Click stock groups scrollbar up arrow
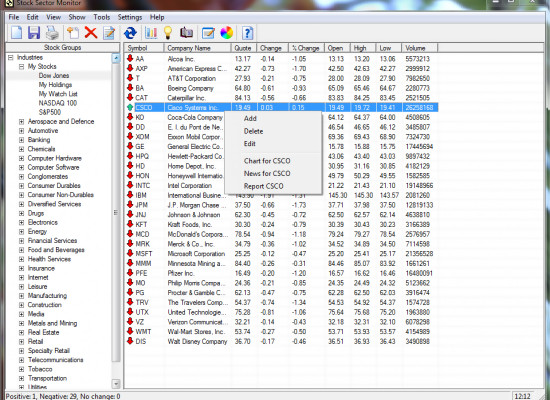550x400 pixels. tap(116, 58)
